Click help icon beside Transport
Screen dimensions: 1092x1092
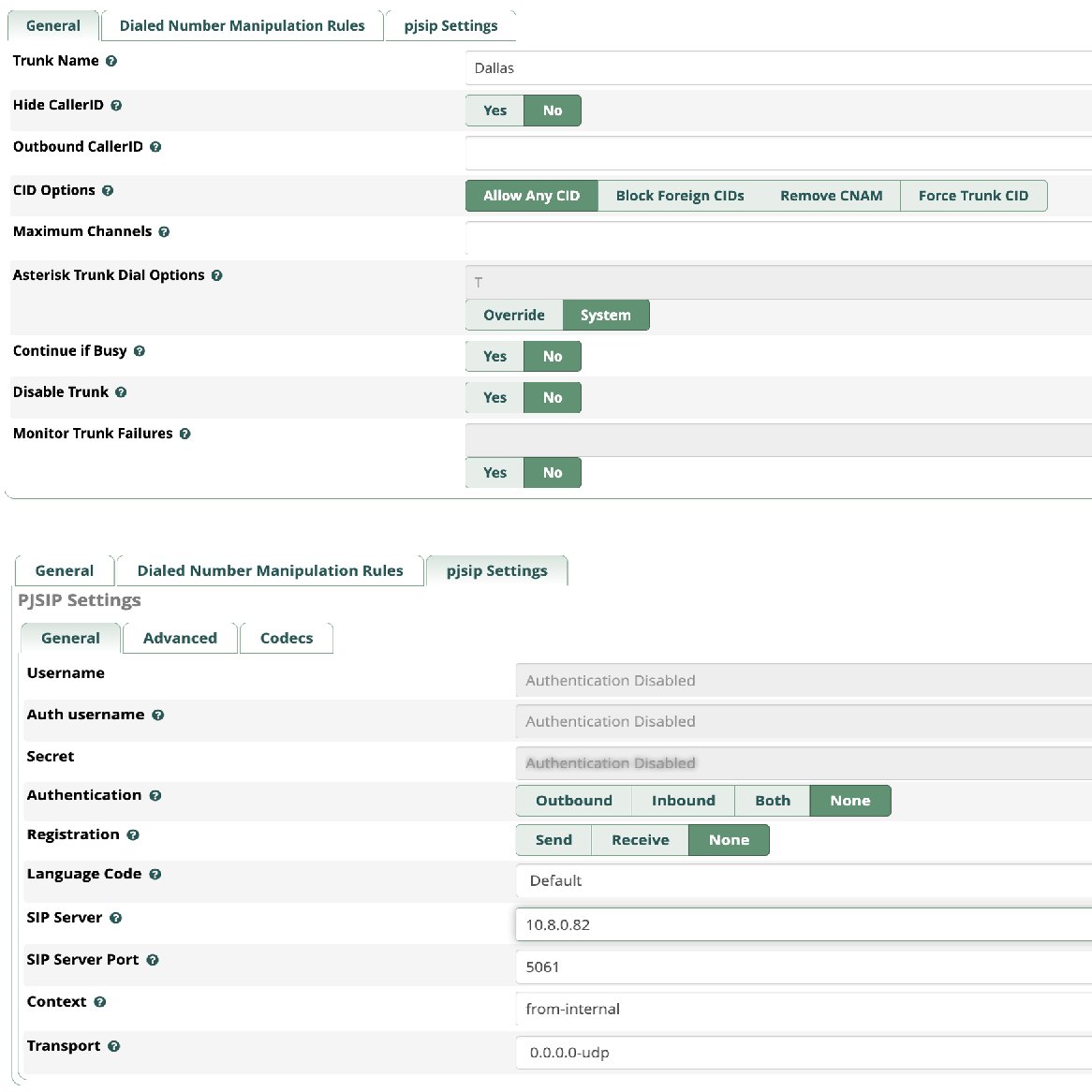click(x=113, y=1047)
